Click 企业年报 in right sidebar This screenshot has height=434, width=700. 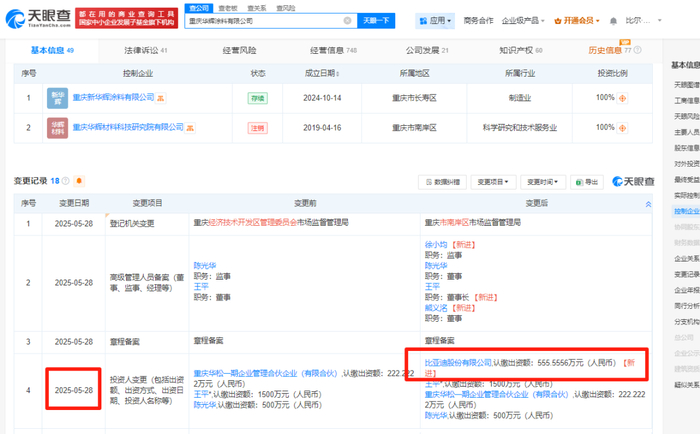tap(687, 290)
